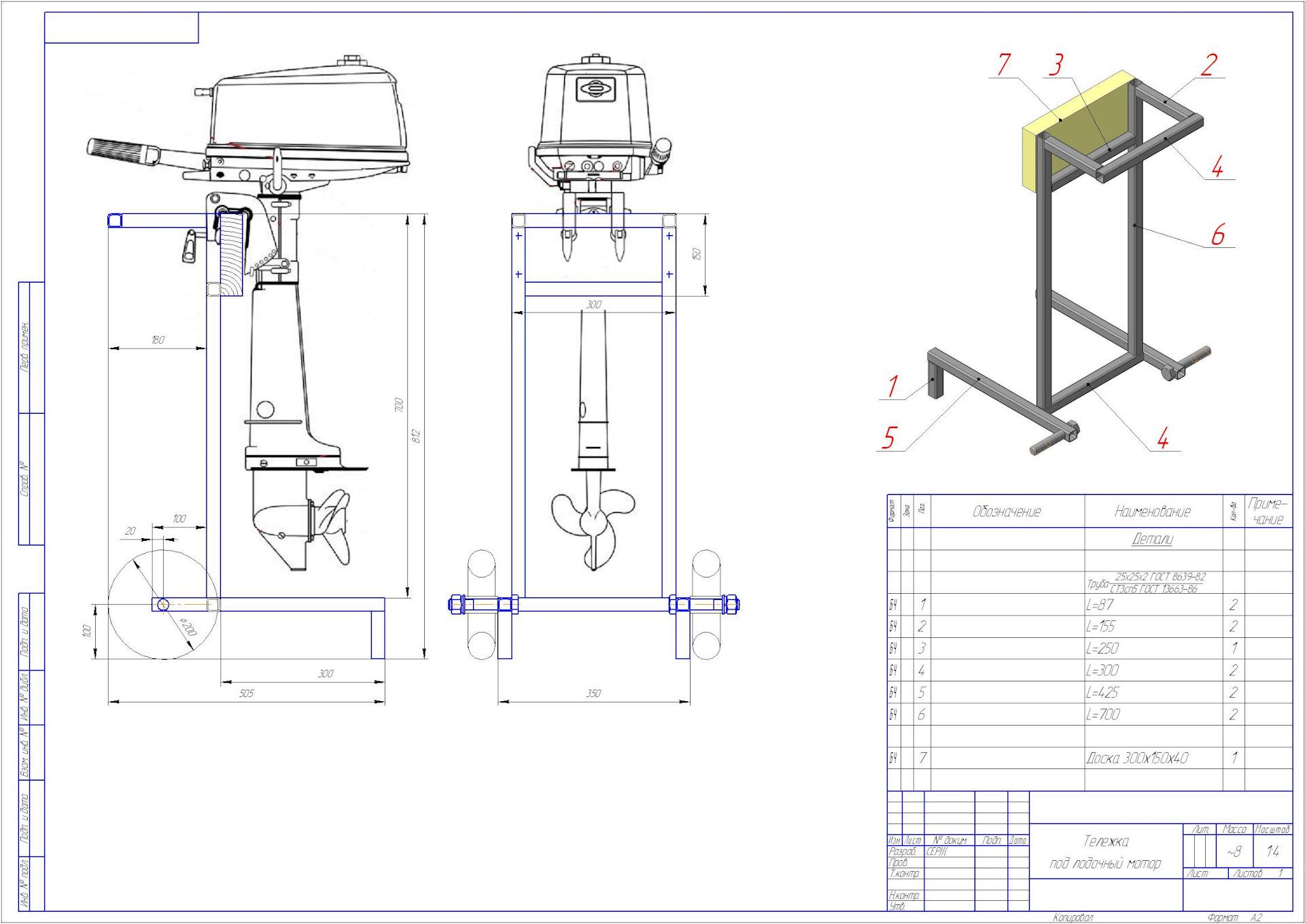
Task: Click the red callout number 2
Action: (1208, 65)
